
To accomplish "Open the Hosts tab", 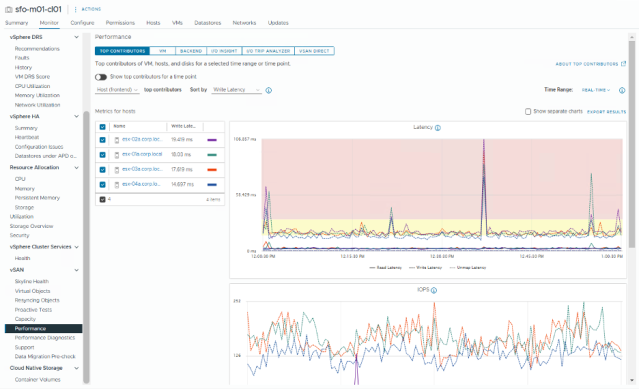I will pyautogui.click(x=153, y=23).
